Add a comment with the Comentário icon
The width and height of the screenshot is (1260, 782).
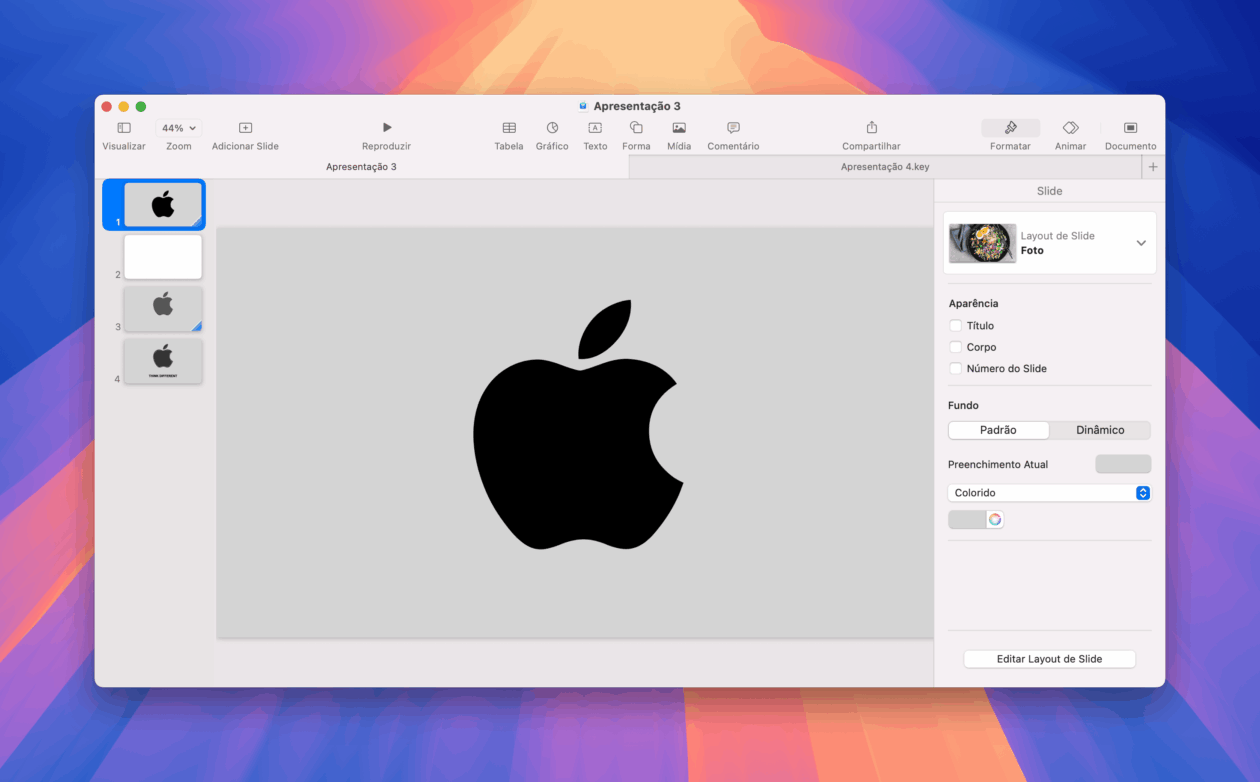click(733, 128)
